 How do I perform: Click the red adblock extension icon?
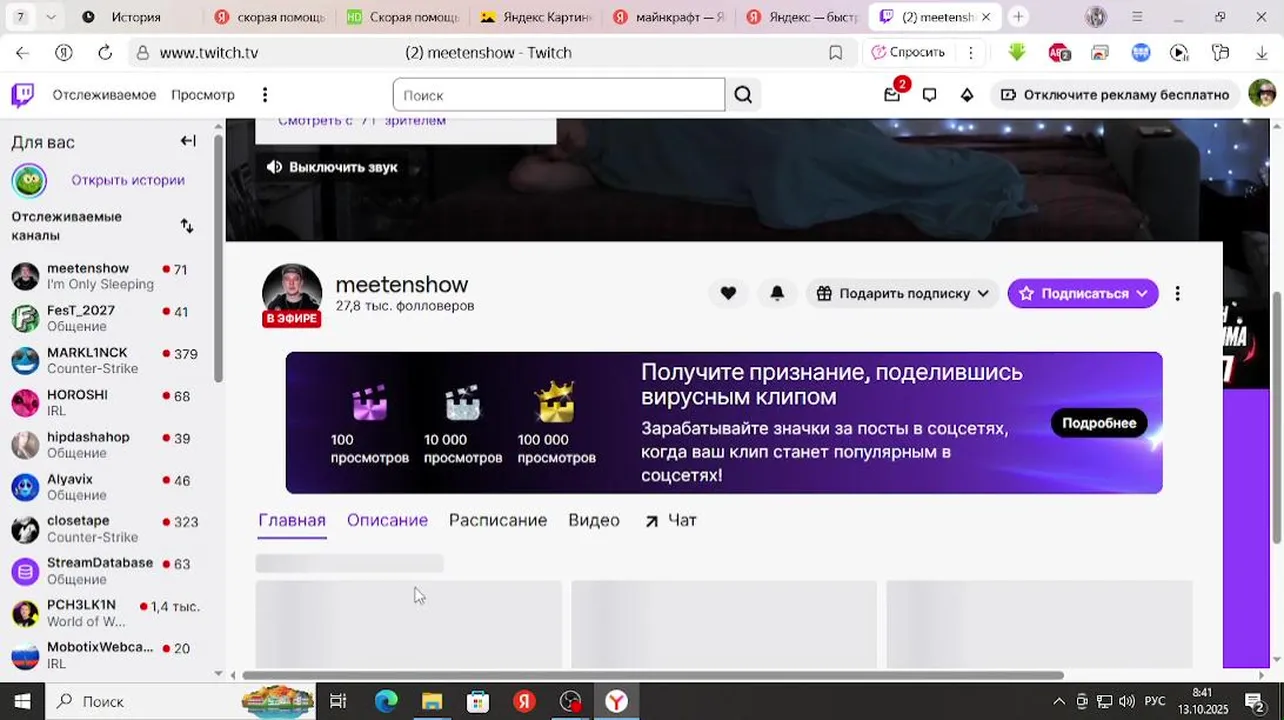coord(1059,53)
